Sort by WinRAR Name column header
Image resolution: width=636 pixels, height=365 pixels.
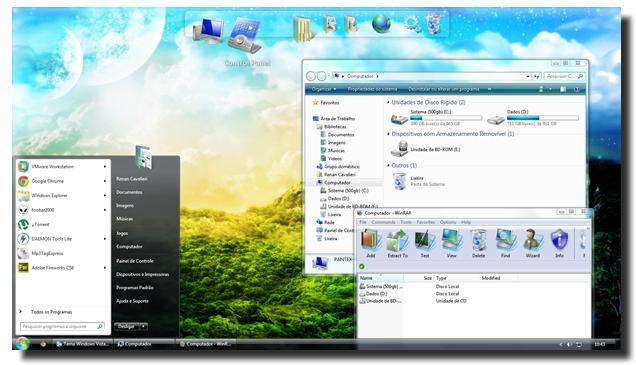381,278
